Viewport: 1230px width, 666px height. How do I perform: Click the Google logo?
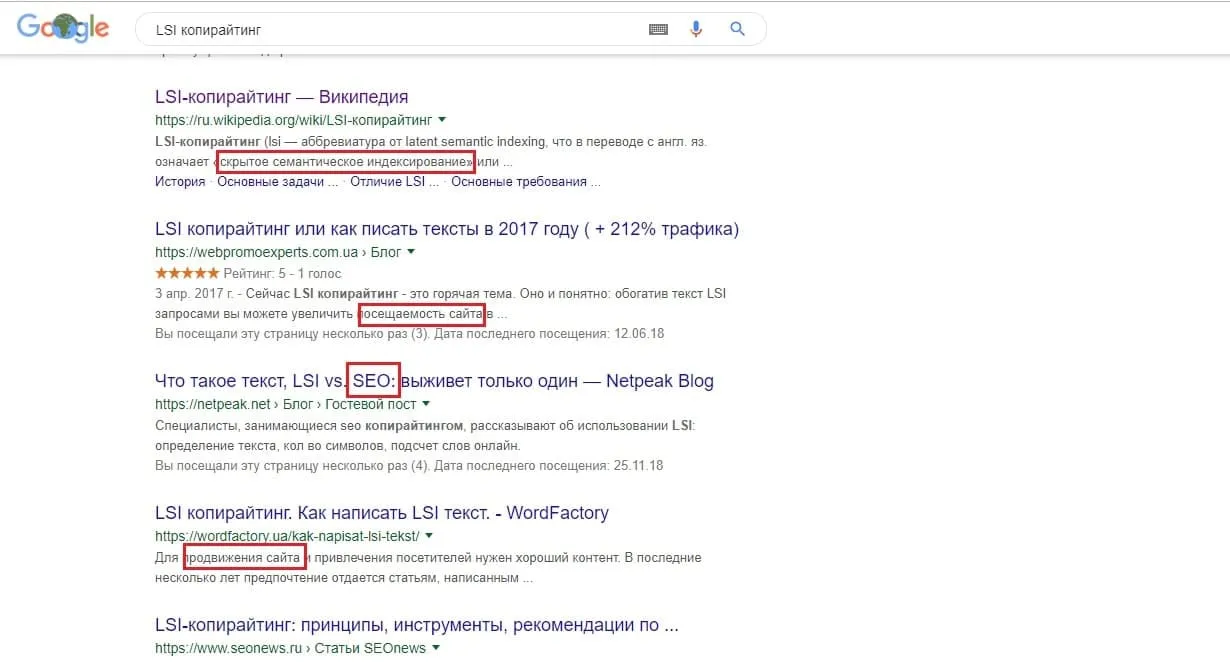click(x=63, y=29)
